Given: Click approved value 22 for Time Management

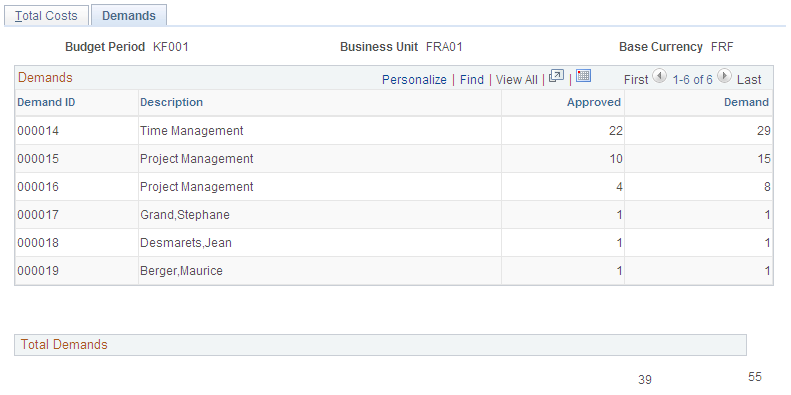Looking at the screenshot, I should (x=615, y=131).
